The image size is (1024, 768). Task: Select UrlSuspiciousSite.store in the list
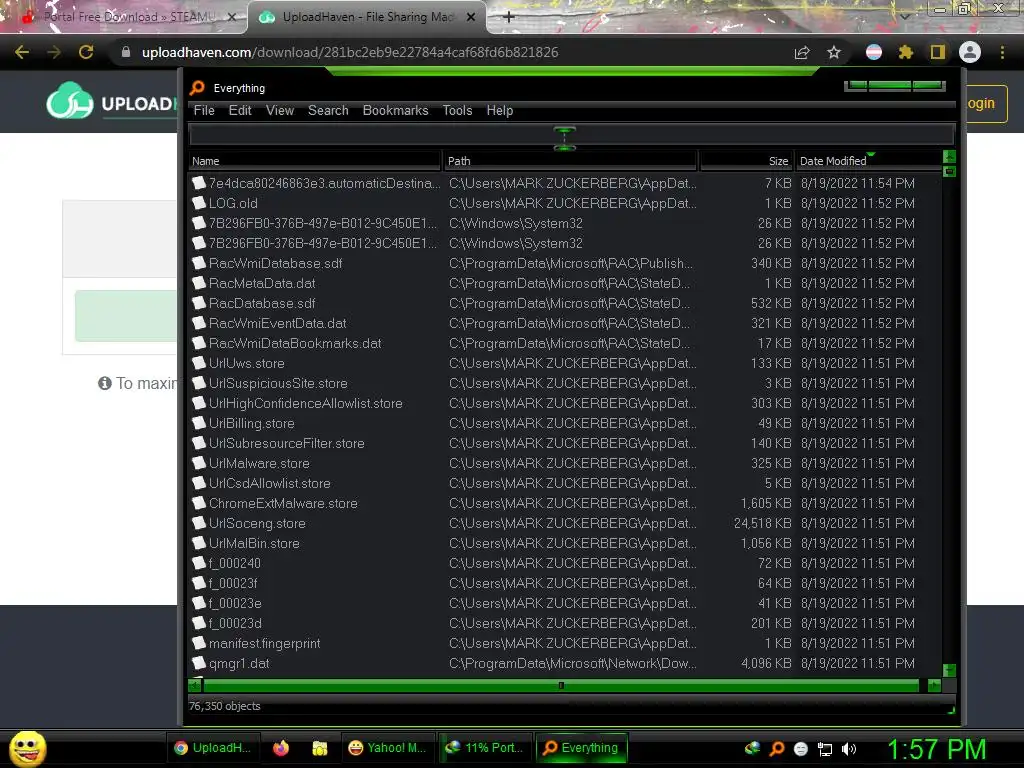point(278,383)
